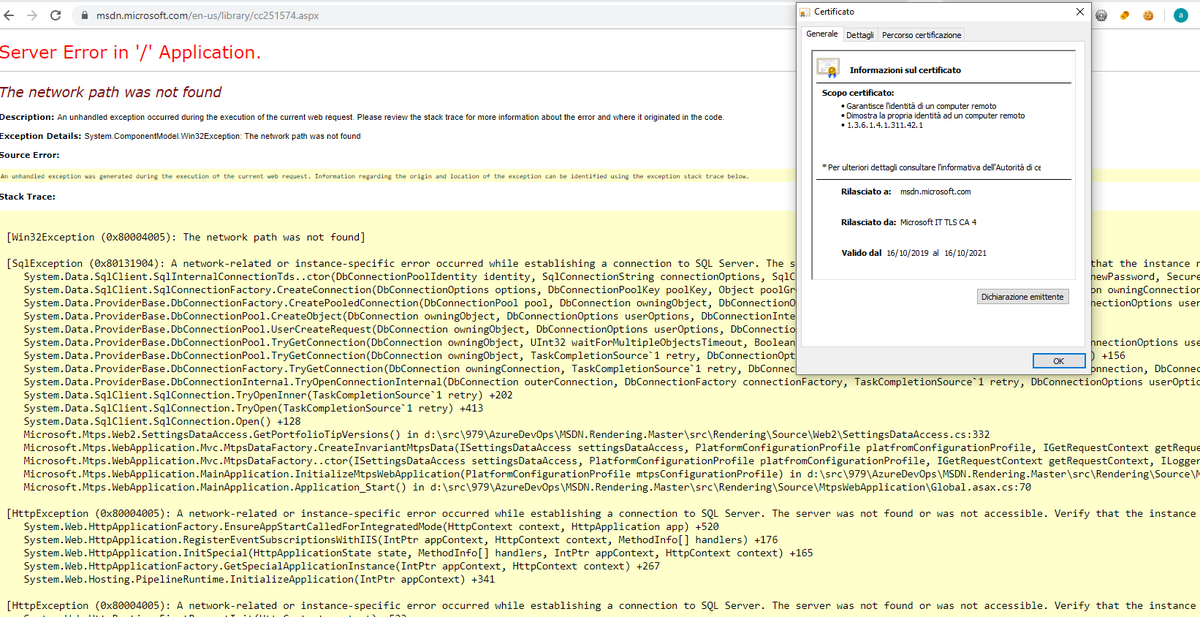The height and width of the screenshot is (617, 1200).
Task: Click 'DbConnectionPool.UserCreateRequest' trace line
Action: coord(409,329)
